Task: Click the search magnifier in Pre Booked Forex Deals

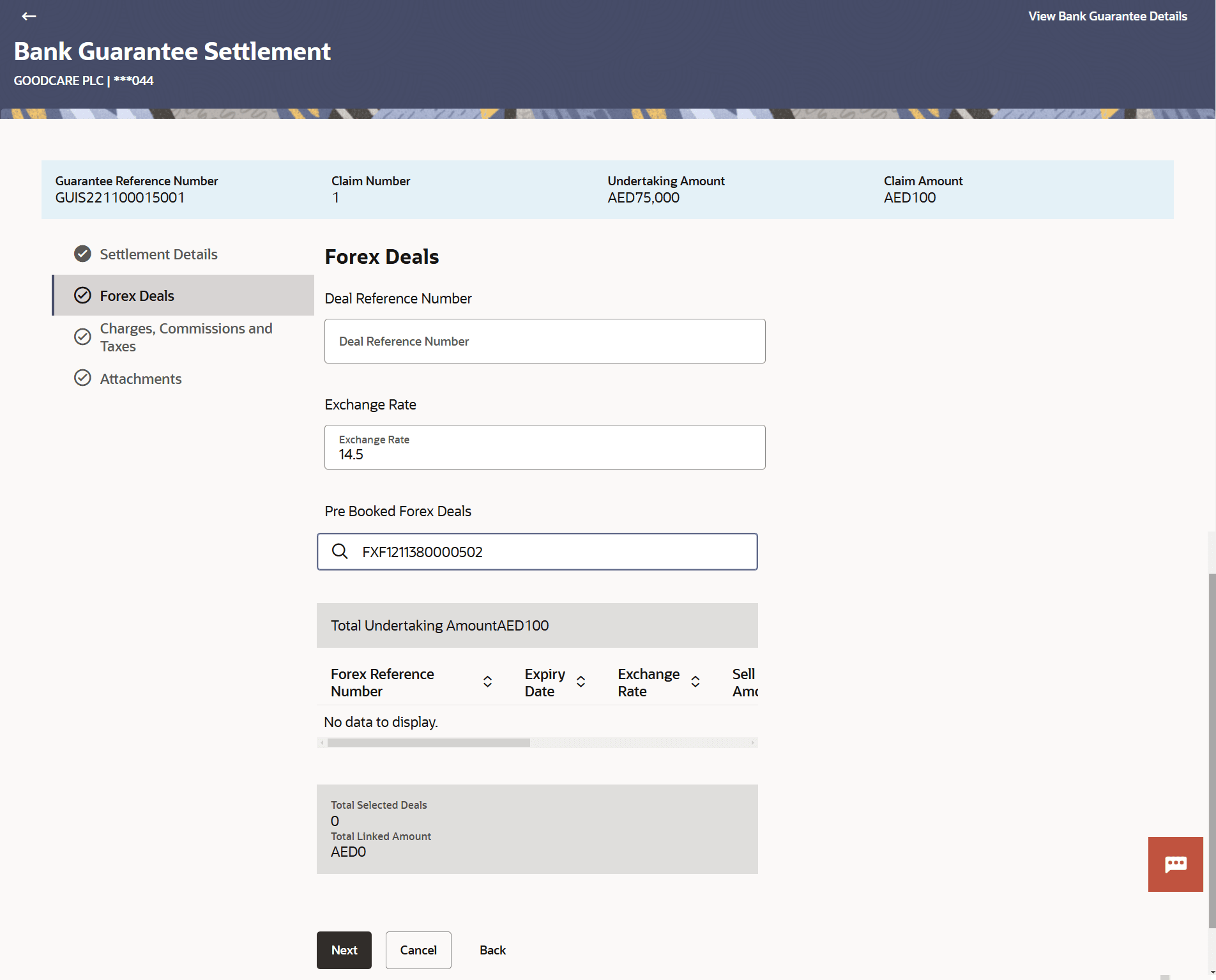Action: [340, 551]
